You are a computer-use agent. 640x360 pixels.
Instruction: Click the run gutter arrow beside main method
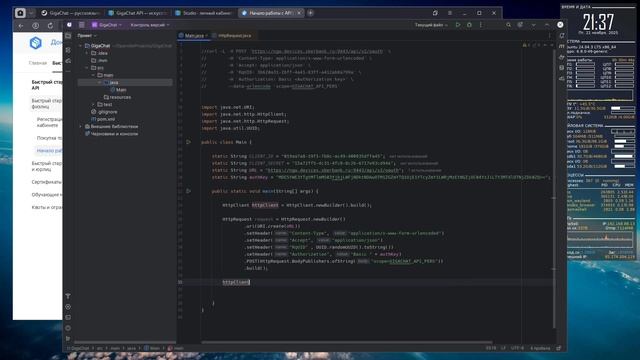(x=189, y=191)
